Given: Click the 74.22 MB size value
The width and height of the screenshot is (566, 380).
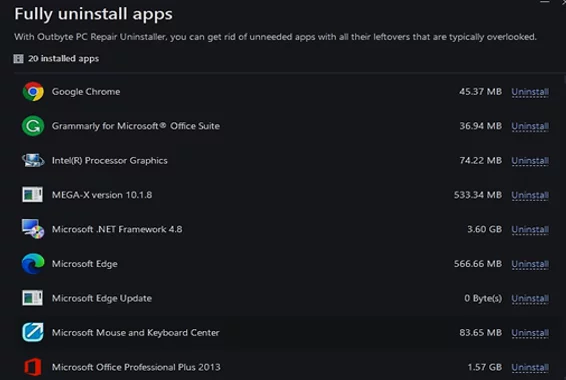Looking at the screenshot, I should click(x=480, y=160).
